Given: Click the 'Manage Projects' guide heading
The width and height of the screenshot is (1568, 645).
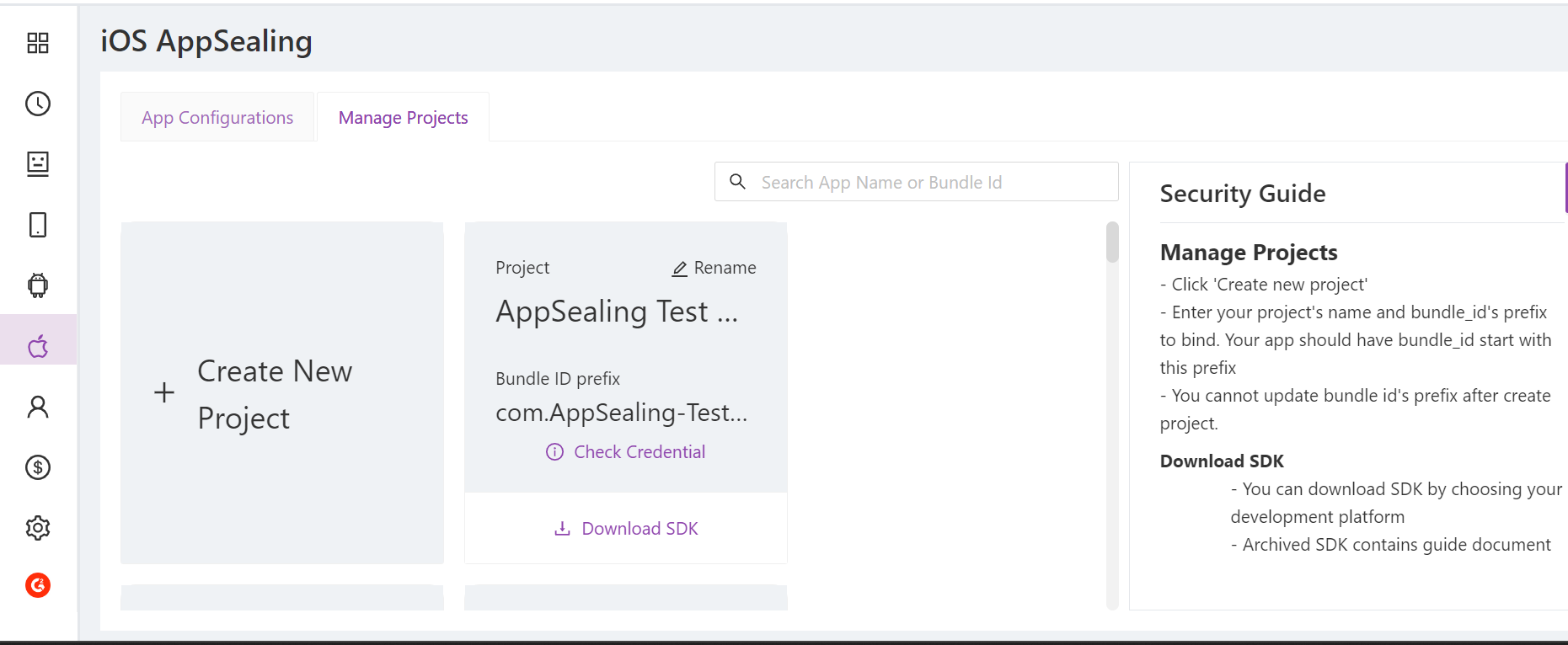Looking at the screenshot, I should coord(1249,253).
